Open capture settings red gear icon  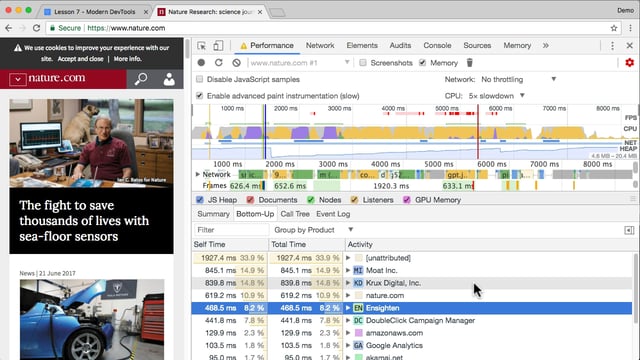click(629, 62)
